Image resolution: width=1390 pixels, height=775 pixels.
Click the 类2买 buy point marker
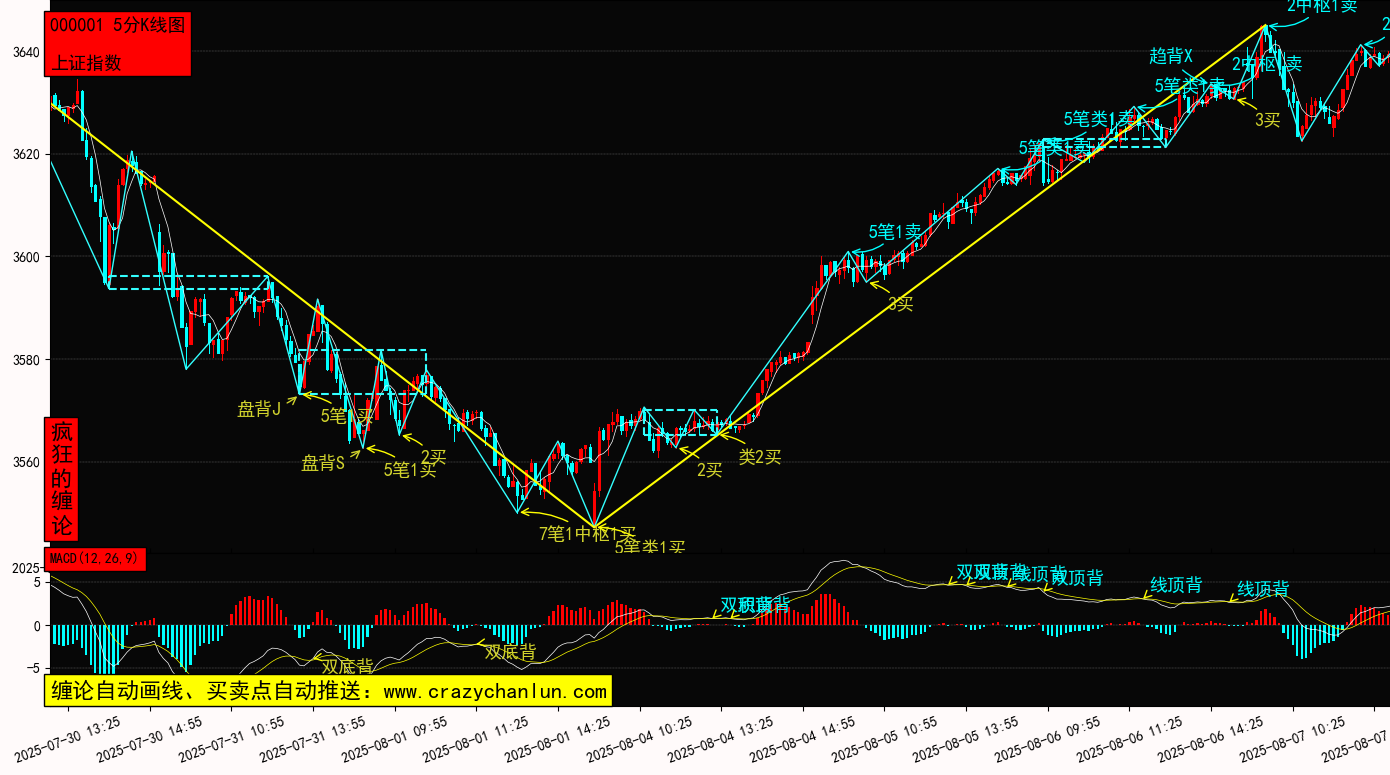(760, 456)
